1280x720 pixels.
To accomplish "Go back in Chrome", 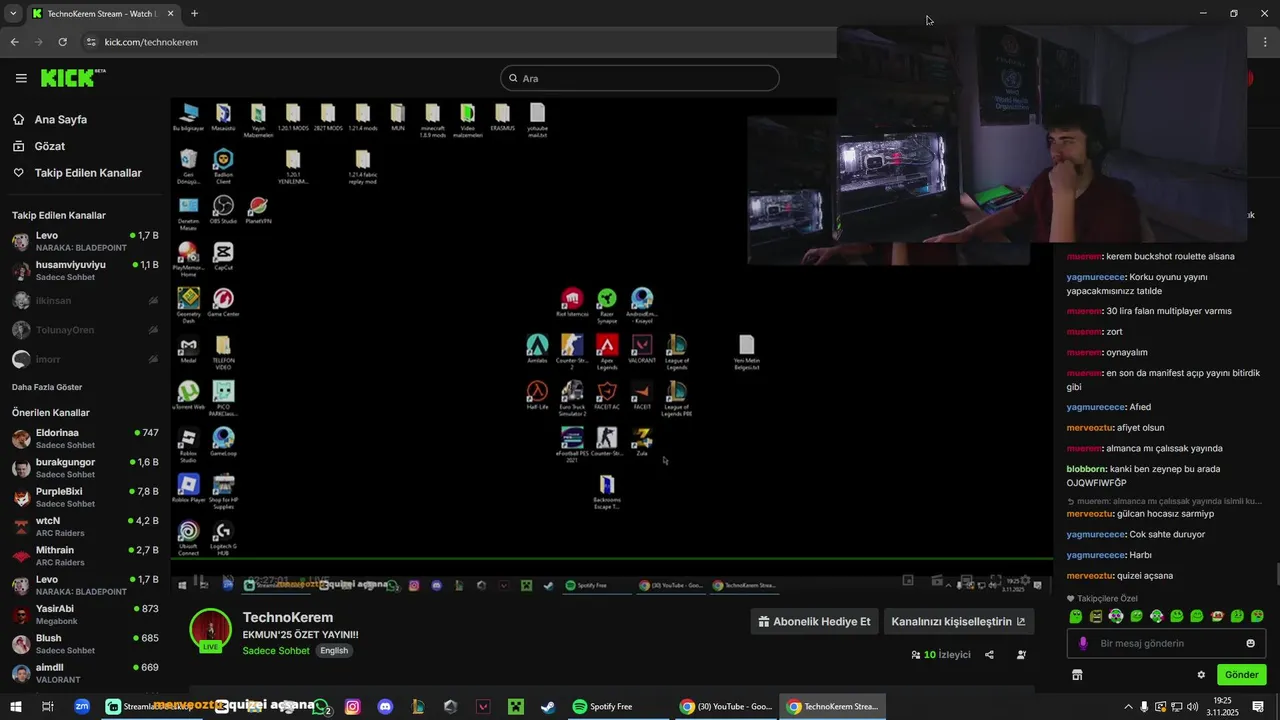I will coord(14,42).
